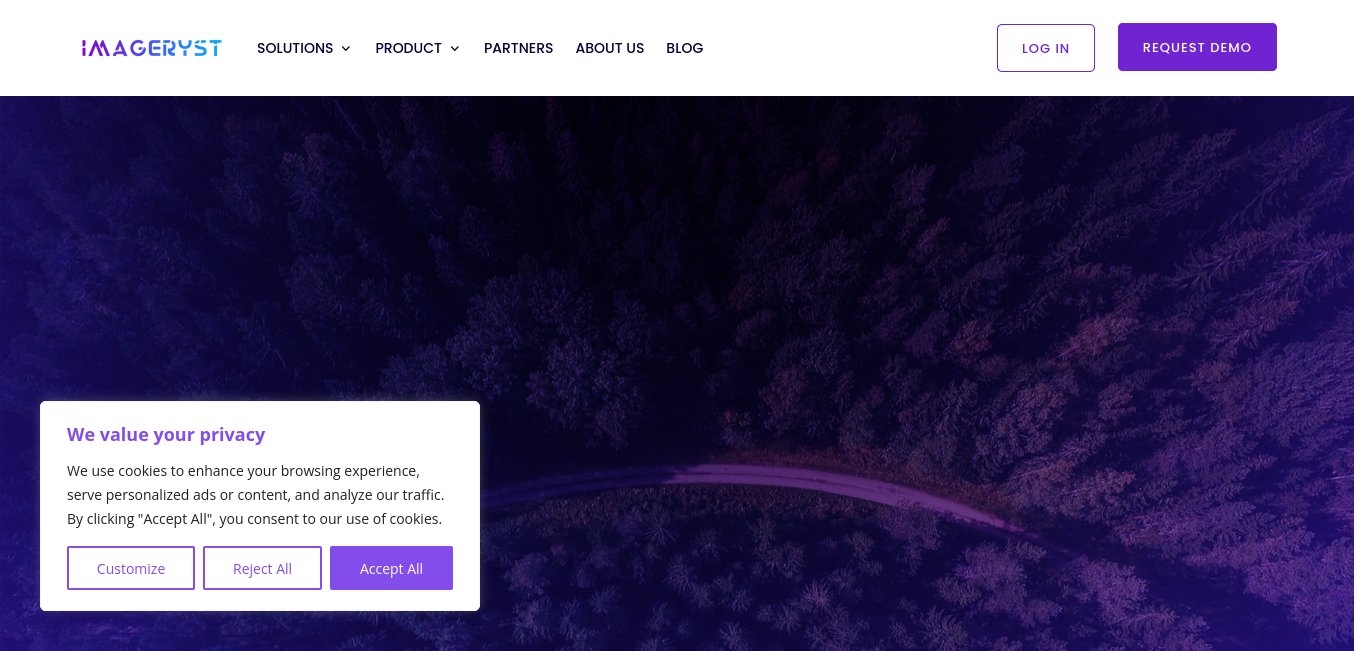Customize cookie preferences
The height and width of the screenshot is (651, 1366).
tap(131, 568)
